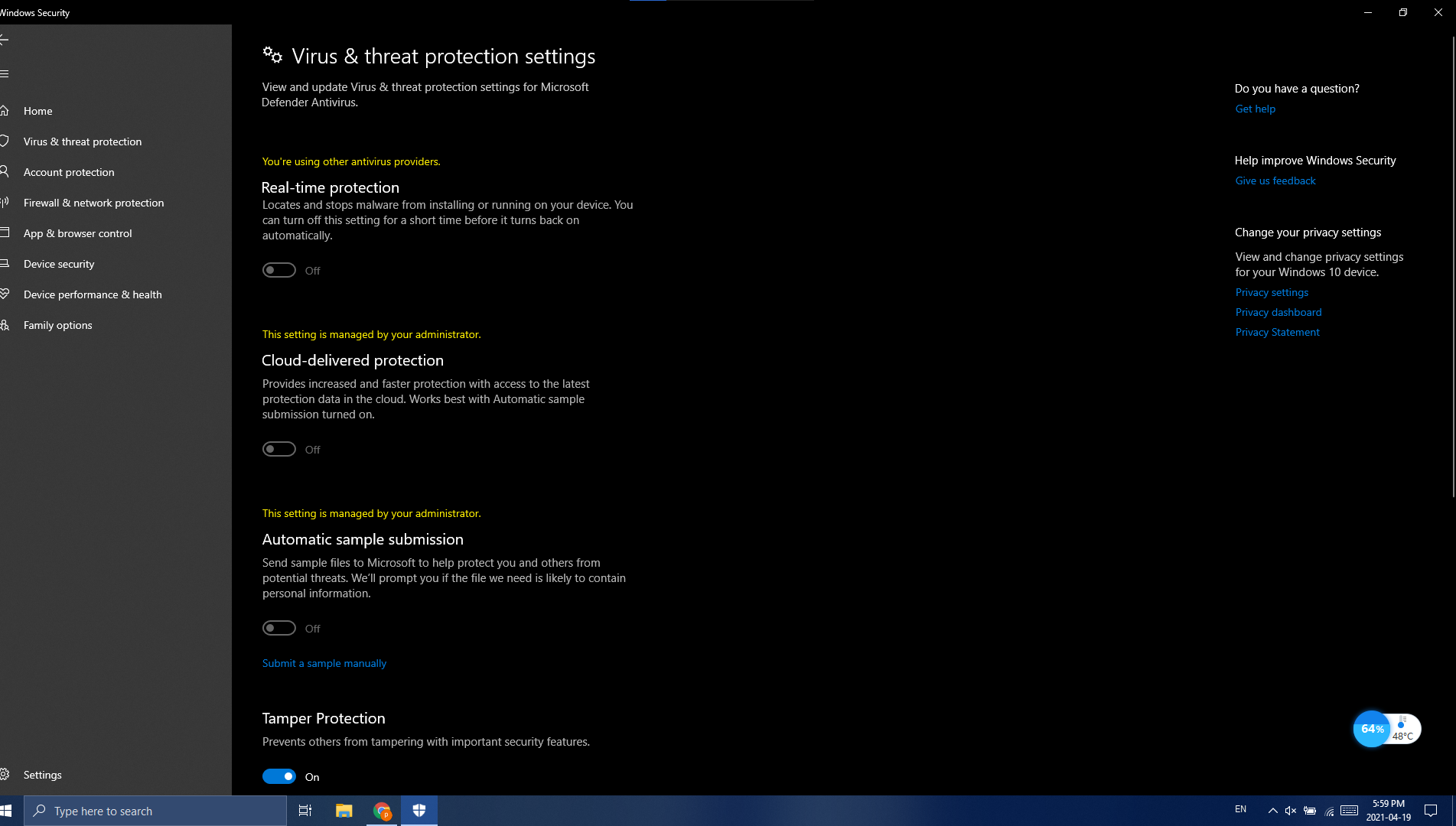The width and height of the screenshot is (1456, 826).
Task: Open Device performance & health section
Action: 93,294
